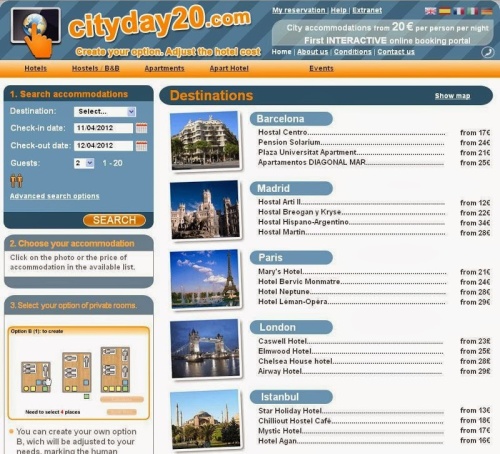Open the check-in date calendar icon
The height and width of the screenshot is (454, 500).
141,128
